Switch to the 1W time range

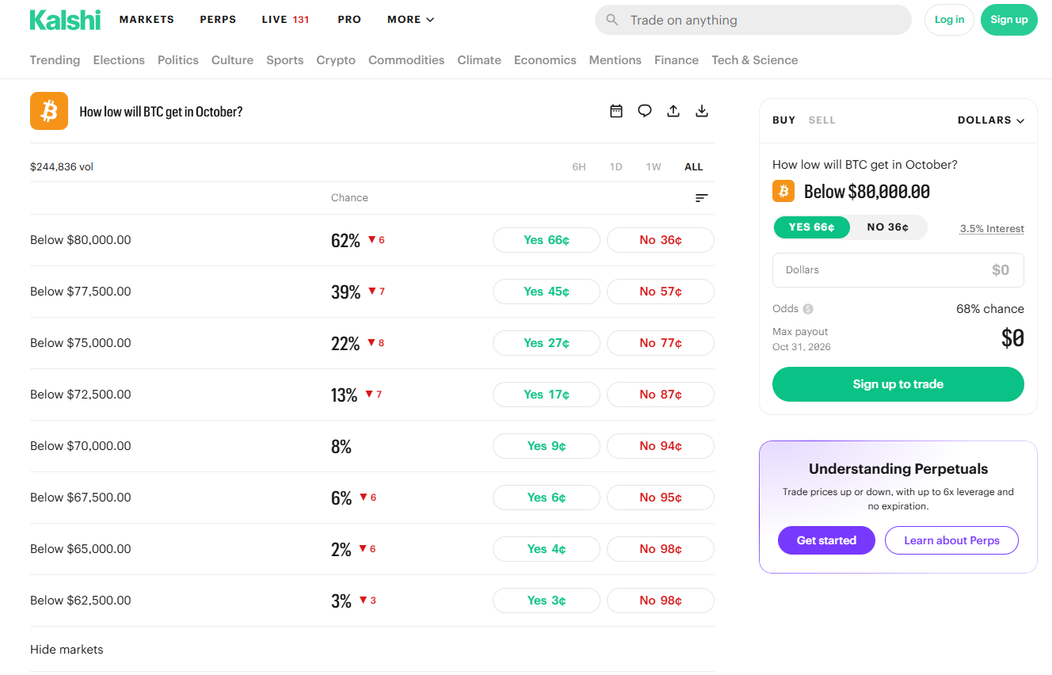pos(653,167)
